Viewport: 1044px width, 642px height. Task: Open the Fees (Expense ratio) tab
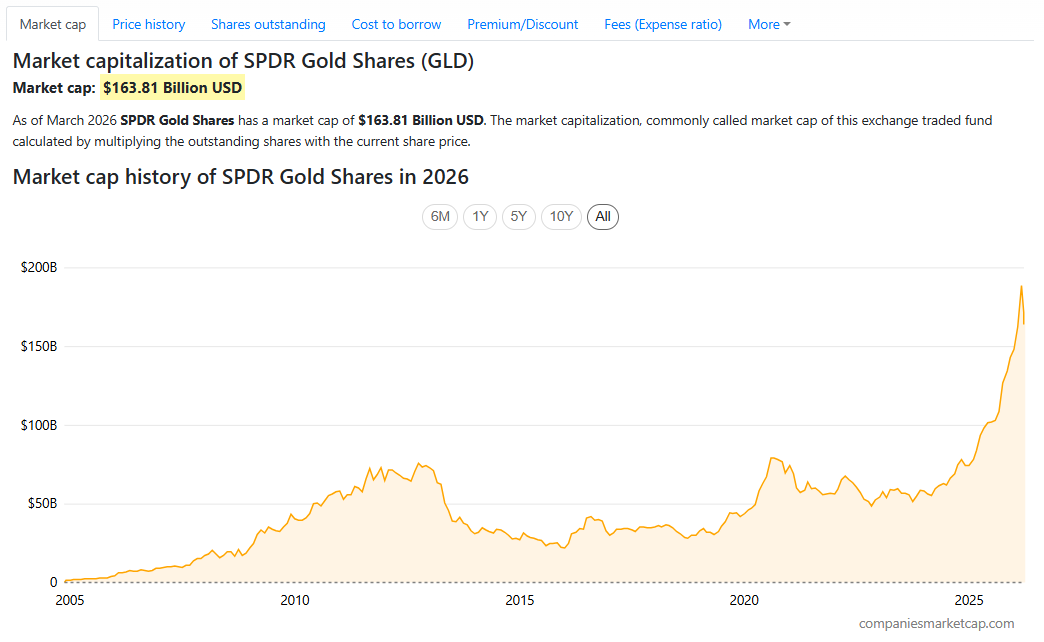coord(662,24)
